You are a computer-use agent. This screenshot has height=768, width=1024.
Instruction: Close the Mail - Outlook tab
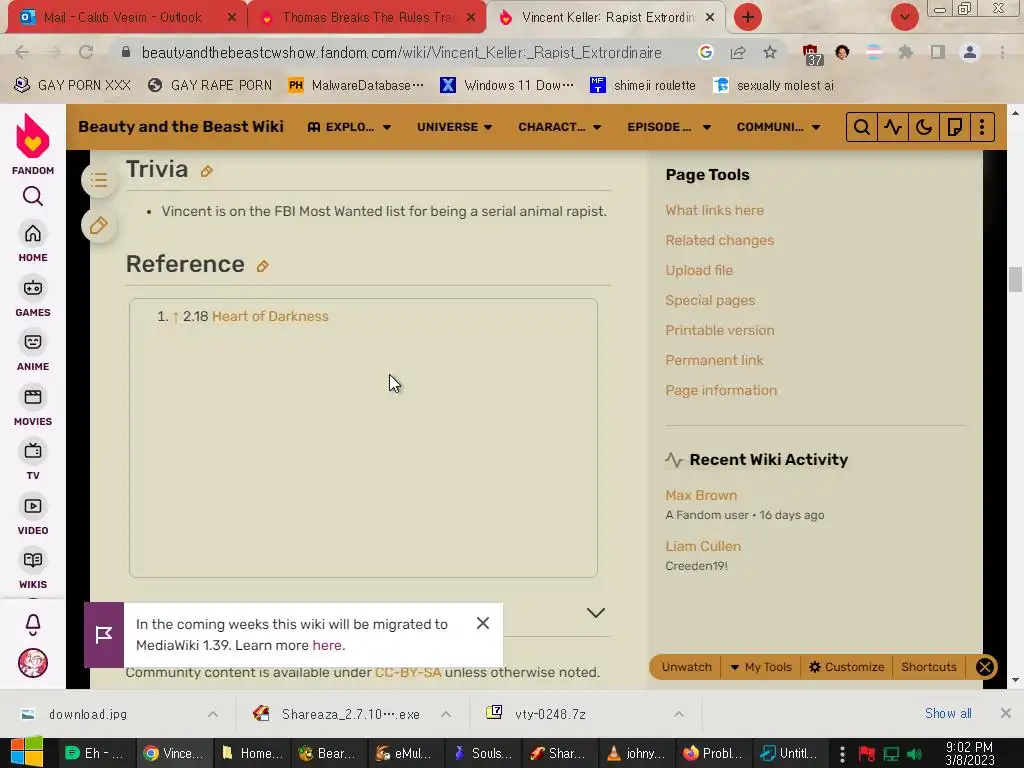click(232, 18)
